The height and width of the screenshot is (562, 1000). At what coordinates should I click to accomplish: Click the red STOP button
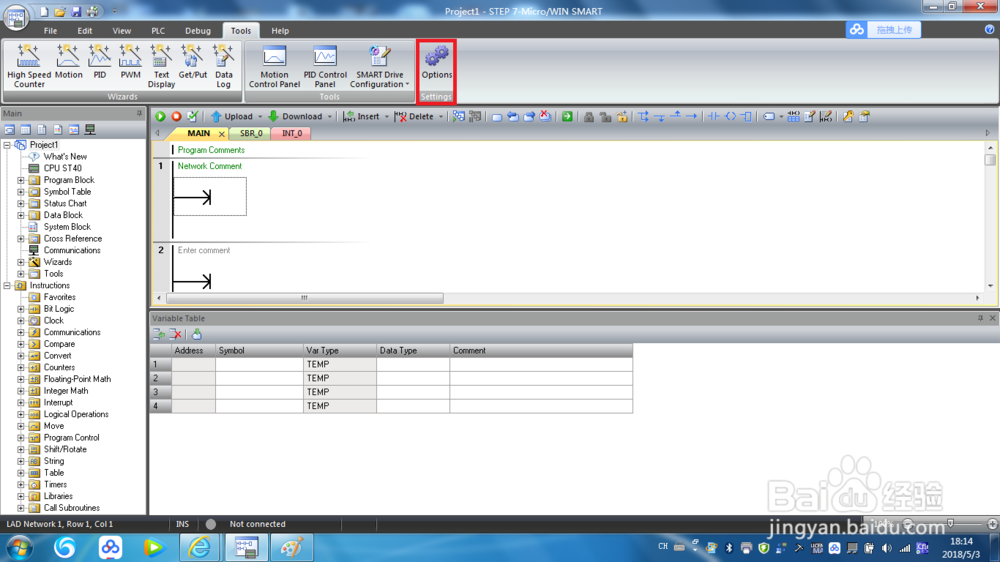pos(176,116)
